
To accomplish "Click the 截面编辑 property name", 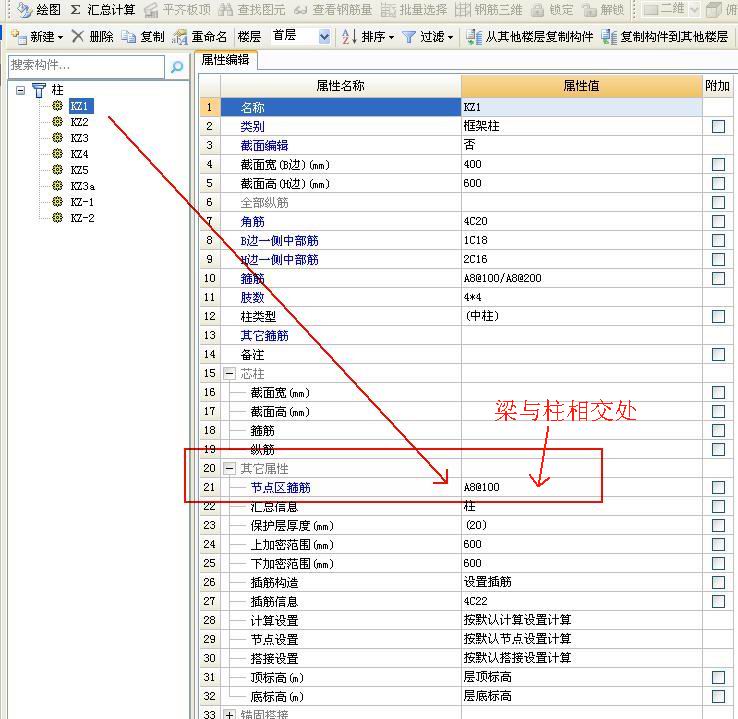I will (x=265, y=145).
